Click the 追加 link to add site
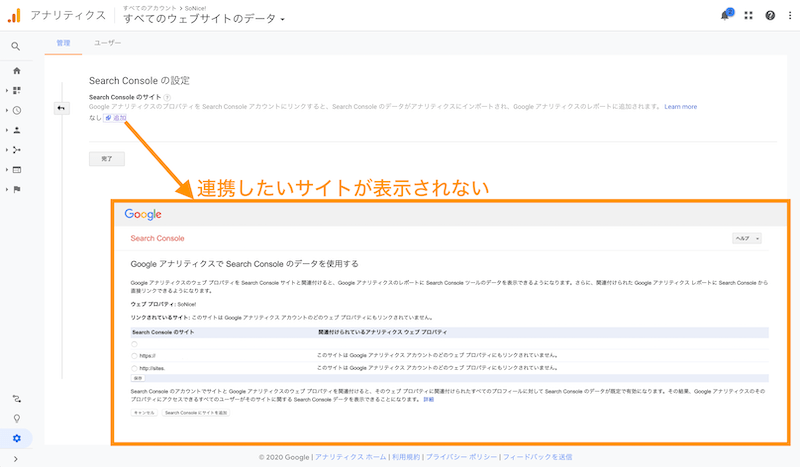800x467 pixels. [x=116, y=118]
